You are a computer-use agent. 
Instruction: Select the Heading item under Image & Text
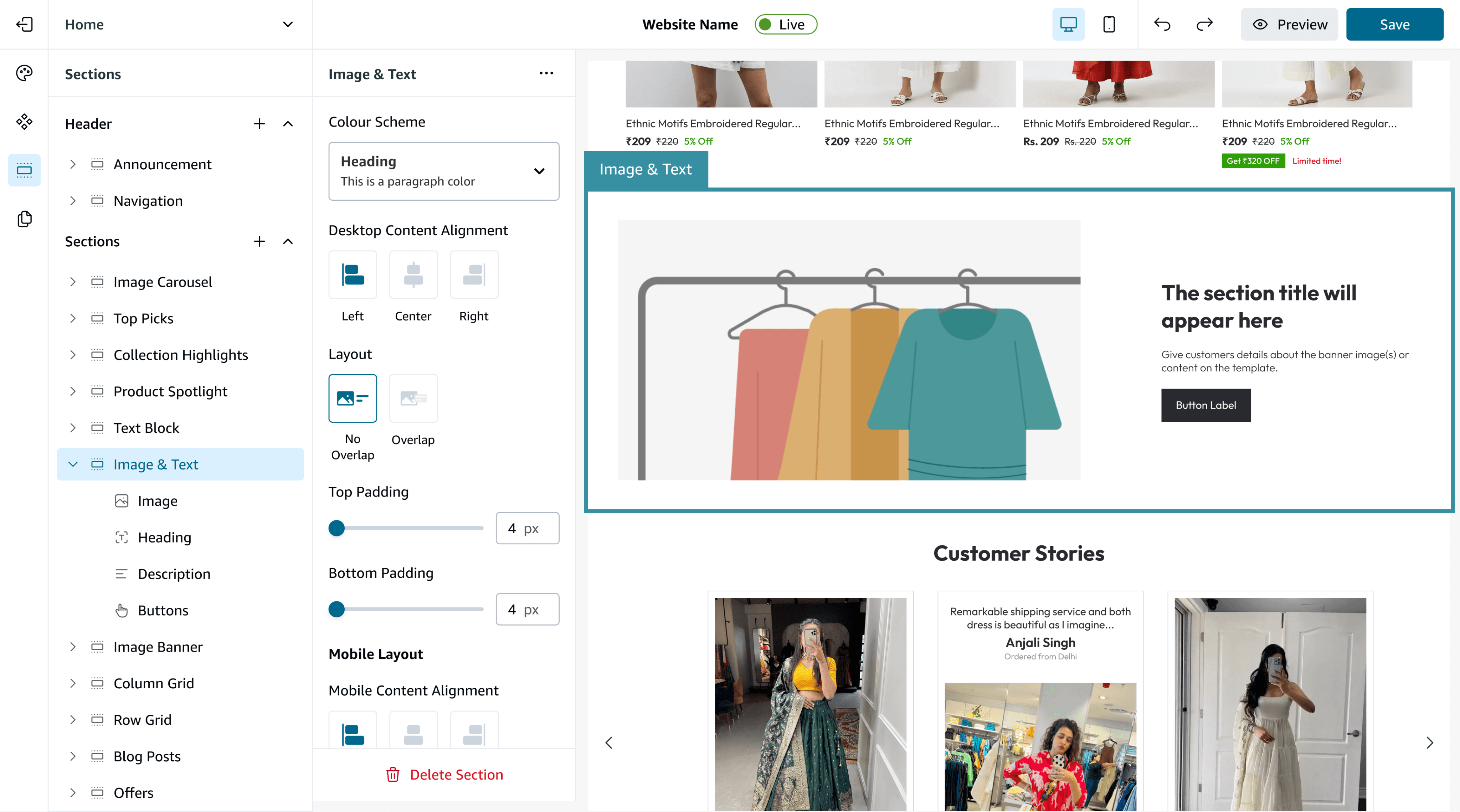pos(164,537)
